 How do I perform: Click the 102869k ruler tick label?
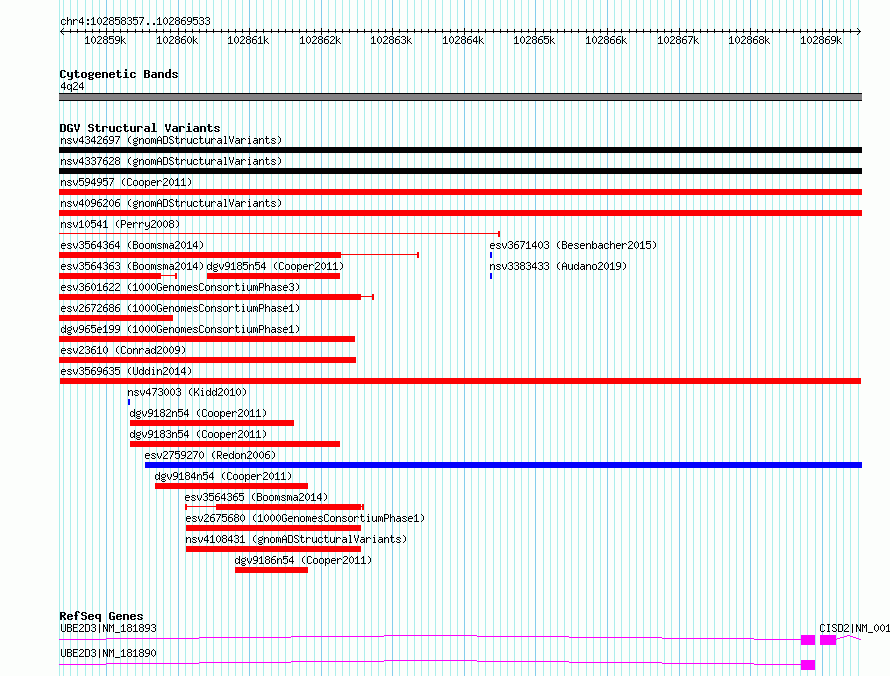(x=821, y=40)
